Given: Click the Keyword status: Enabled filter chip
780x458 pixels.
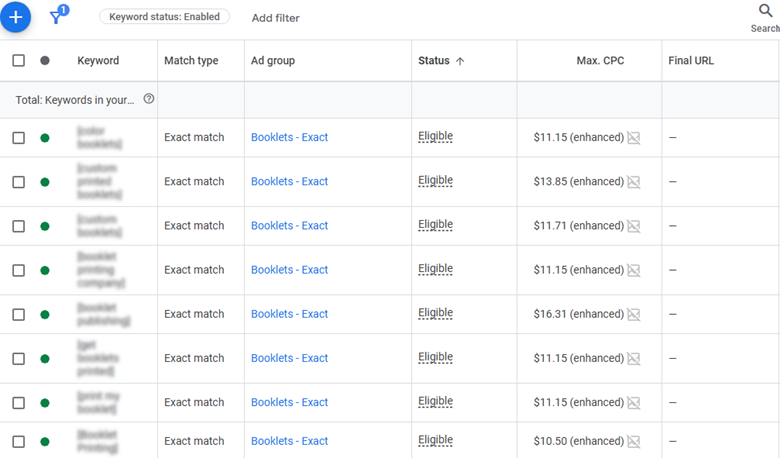Looking at the screenshot, I should [x=164, y=16].
